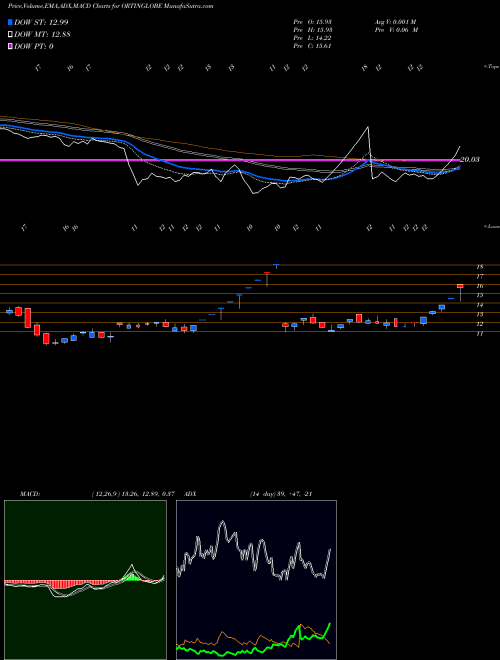The height and width of the screenshot is (660, 500).
Task: Click price axis label 13
Action: tap(479, 315)
